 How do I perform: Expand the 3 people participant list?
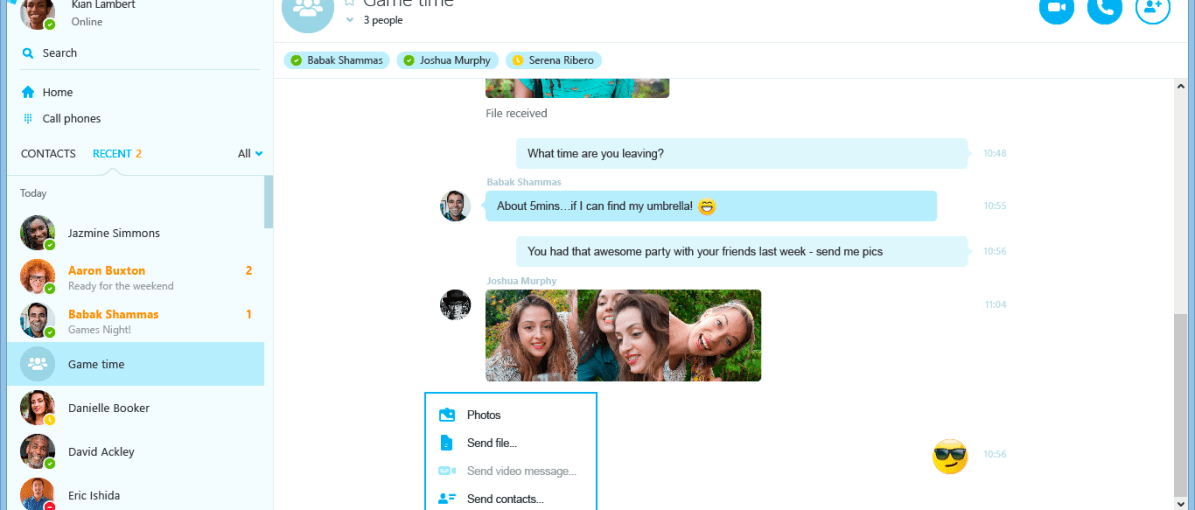[x=350, y=21]
